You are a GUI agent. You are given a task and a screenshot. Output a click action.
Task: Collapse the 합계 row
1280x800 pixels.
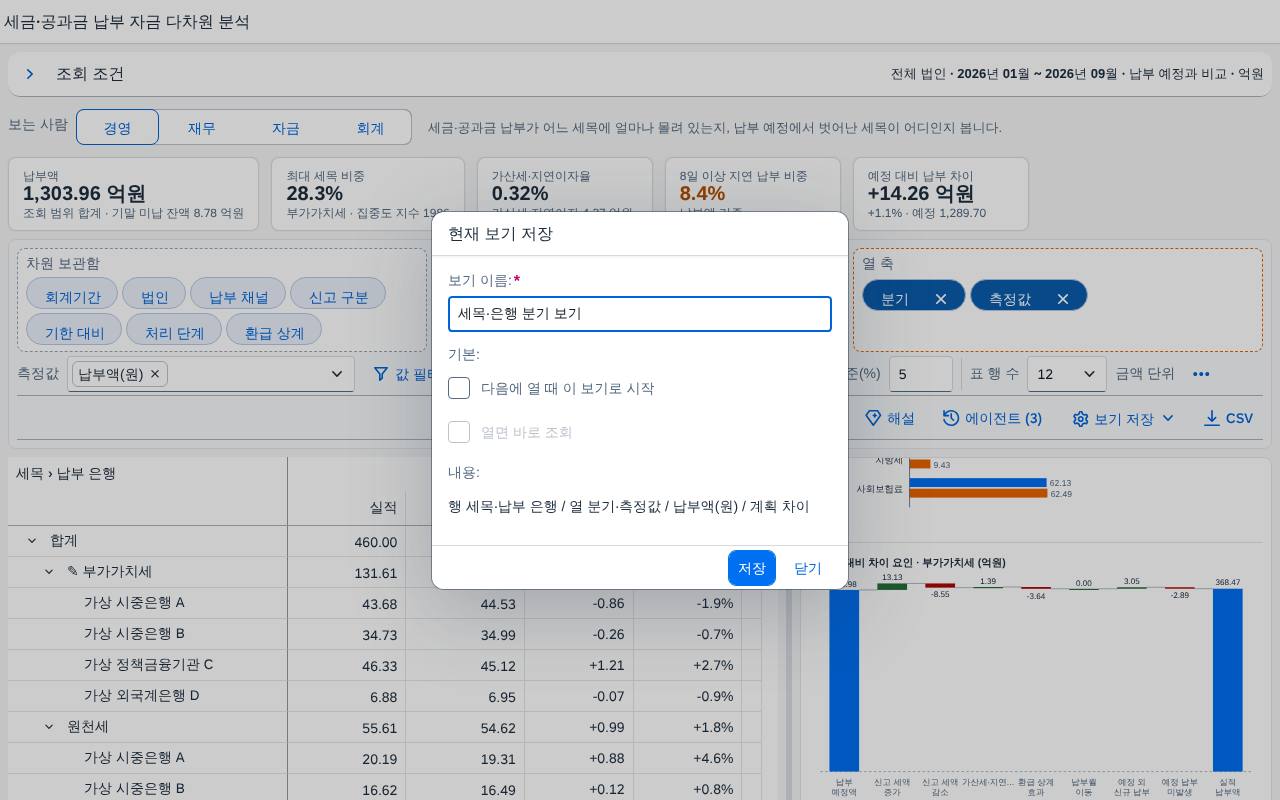coord(32,541)
